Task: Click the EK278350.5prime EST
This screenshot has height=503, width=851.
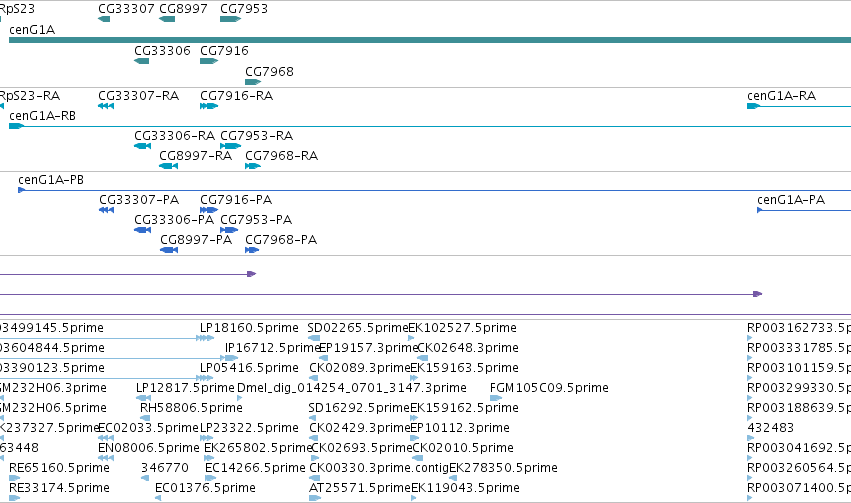Action: coord(503,468)
